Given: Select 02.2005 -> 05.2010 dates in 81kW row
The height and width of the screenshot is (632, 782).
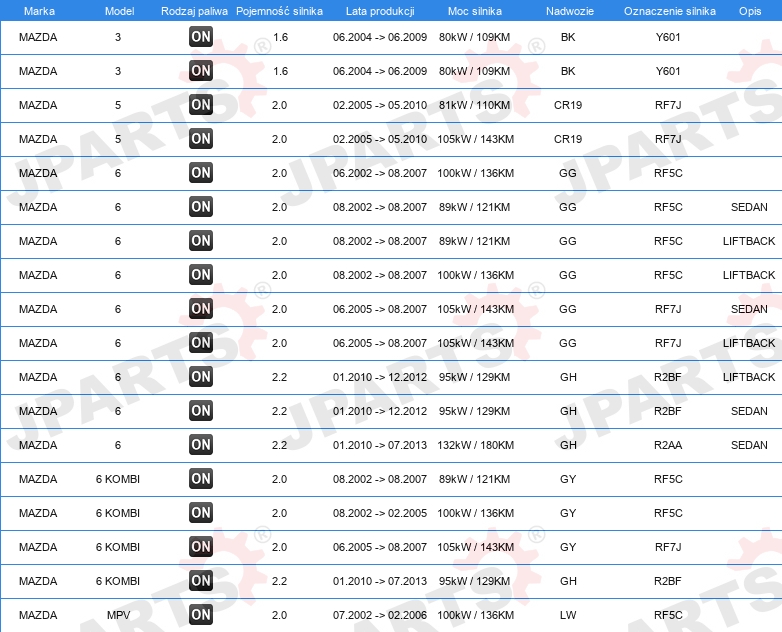Looking at the screenshot, I should [380, 105].
